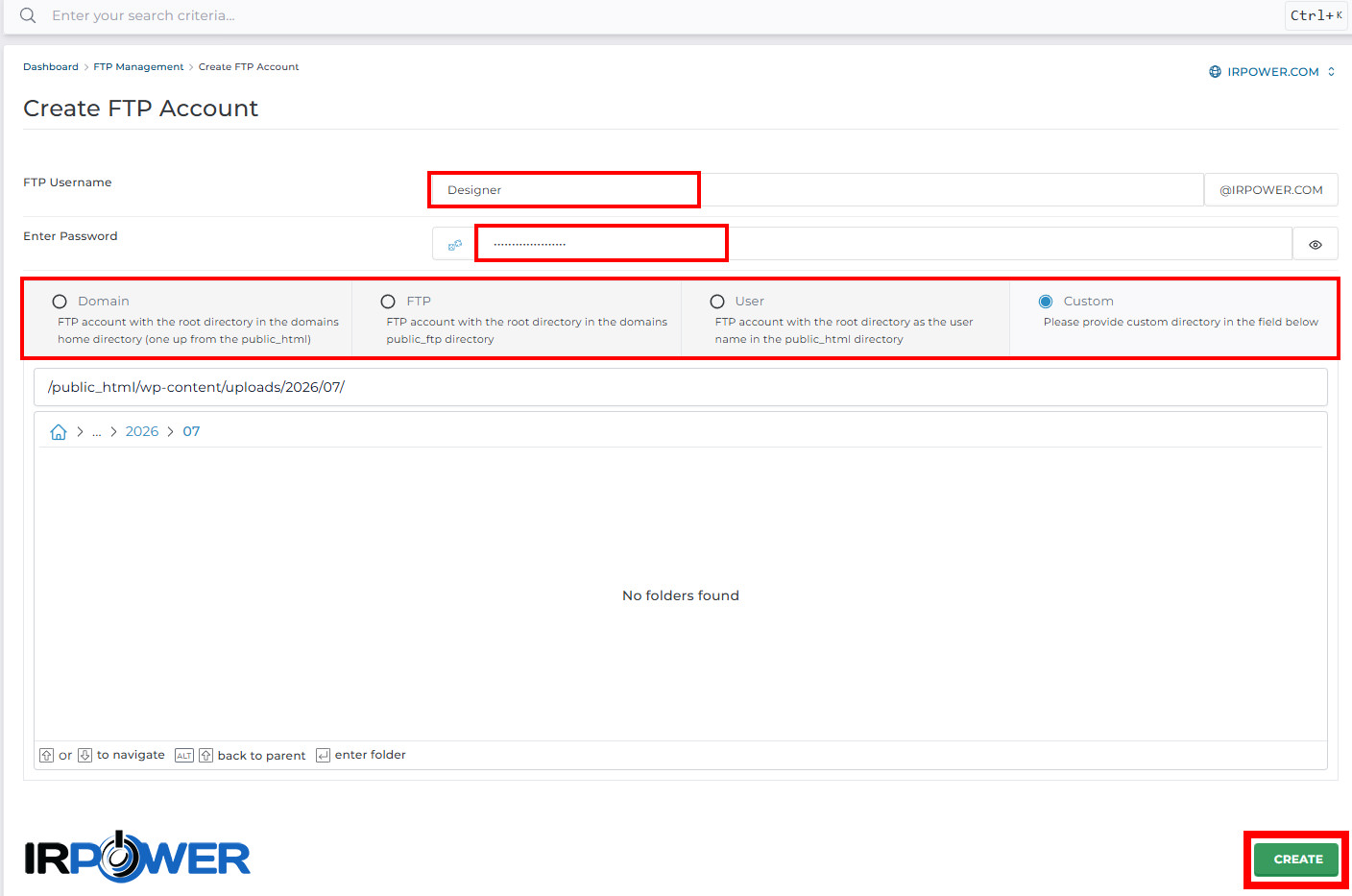Open the Dashboard breadcrumb link
The image size is (1352, 896).
coord(51,67)
